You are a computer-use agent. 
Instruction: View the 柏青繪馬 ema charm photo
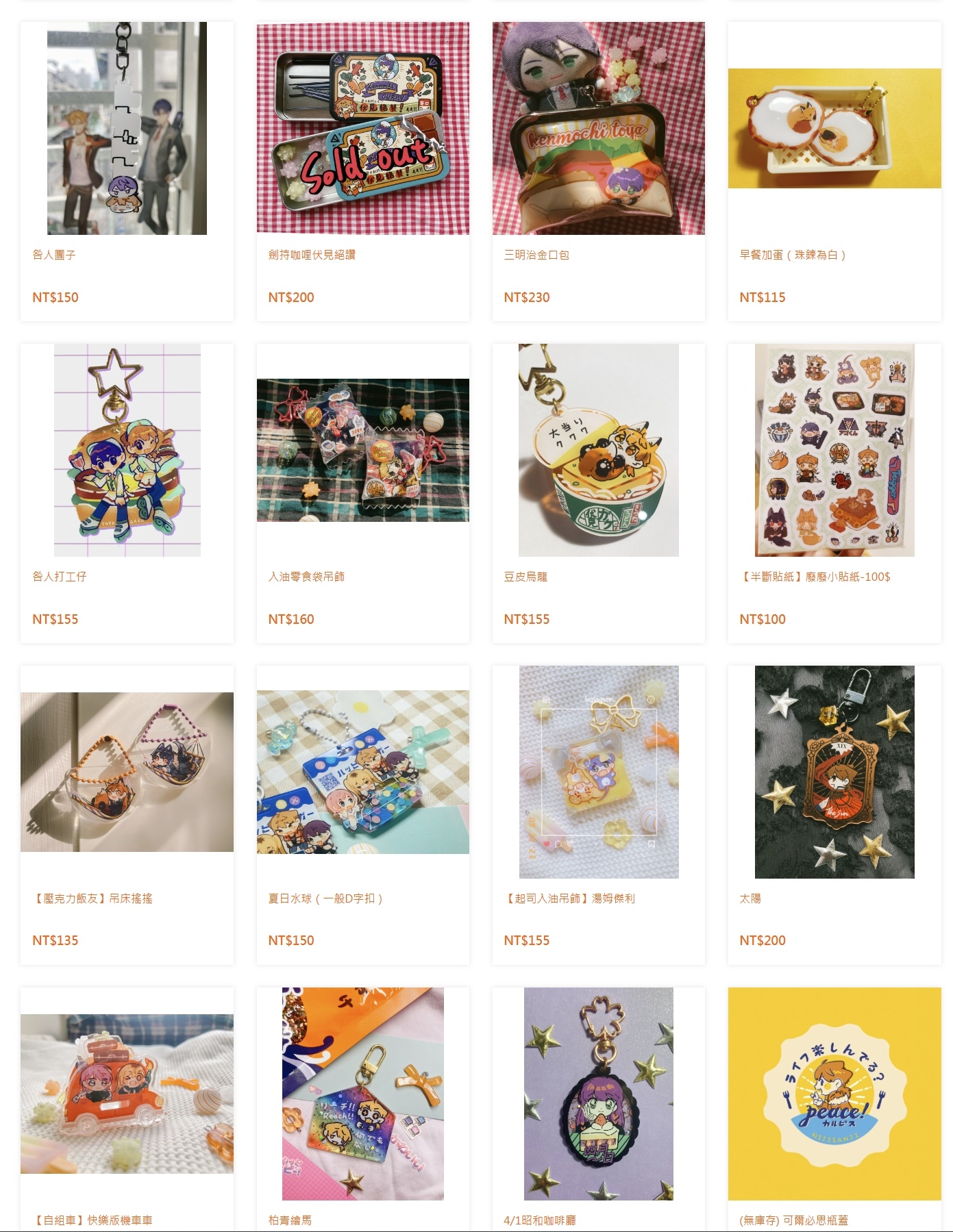tap(362, 1094)
